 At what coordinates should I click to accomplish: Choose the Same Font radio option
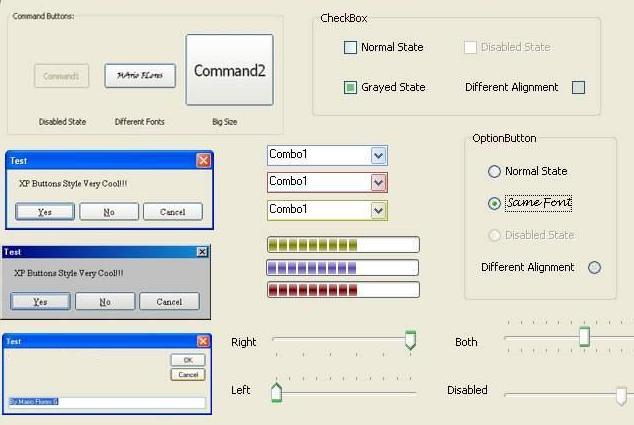(494, 203)
